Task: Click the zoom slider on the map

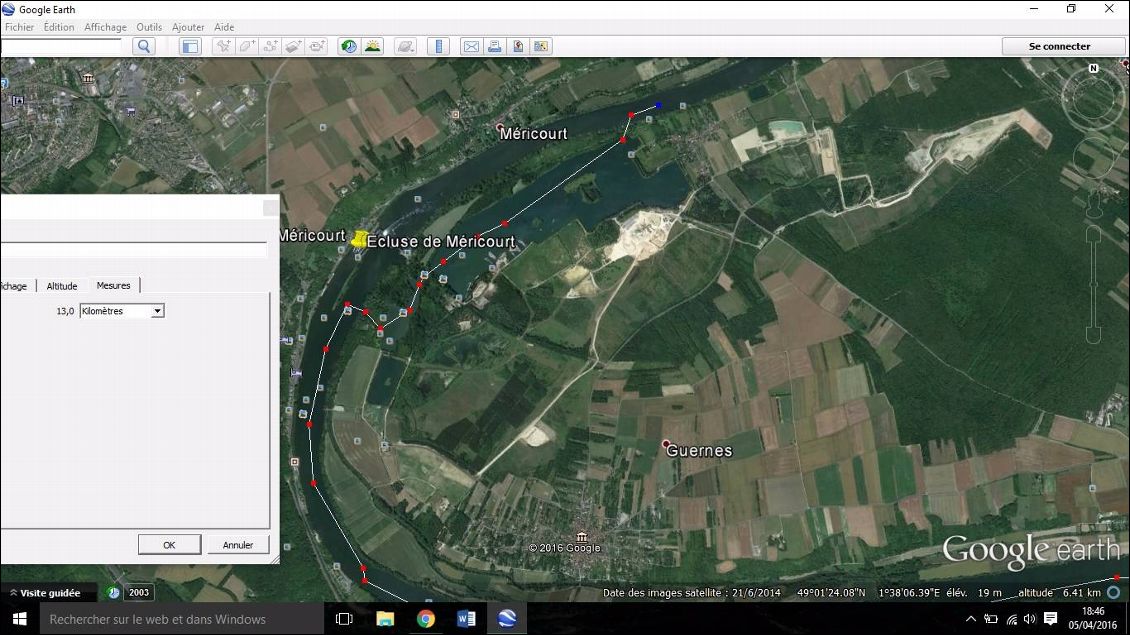Action: point(1093,283)
